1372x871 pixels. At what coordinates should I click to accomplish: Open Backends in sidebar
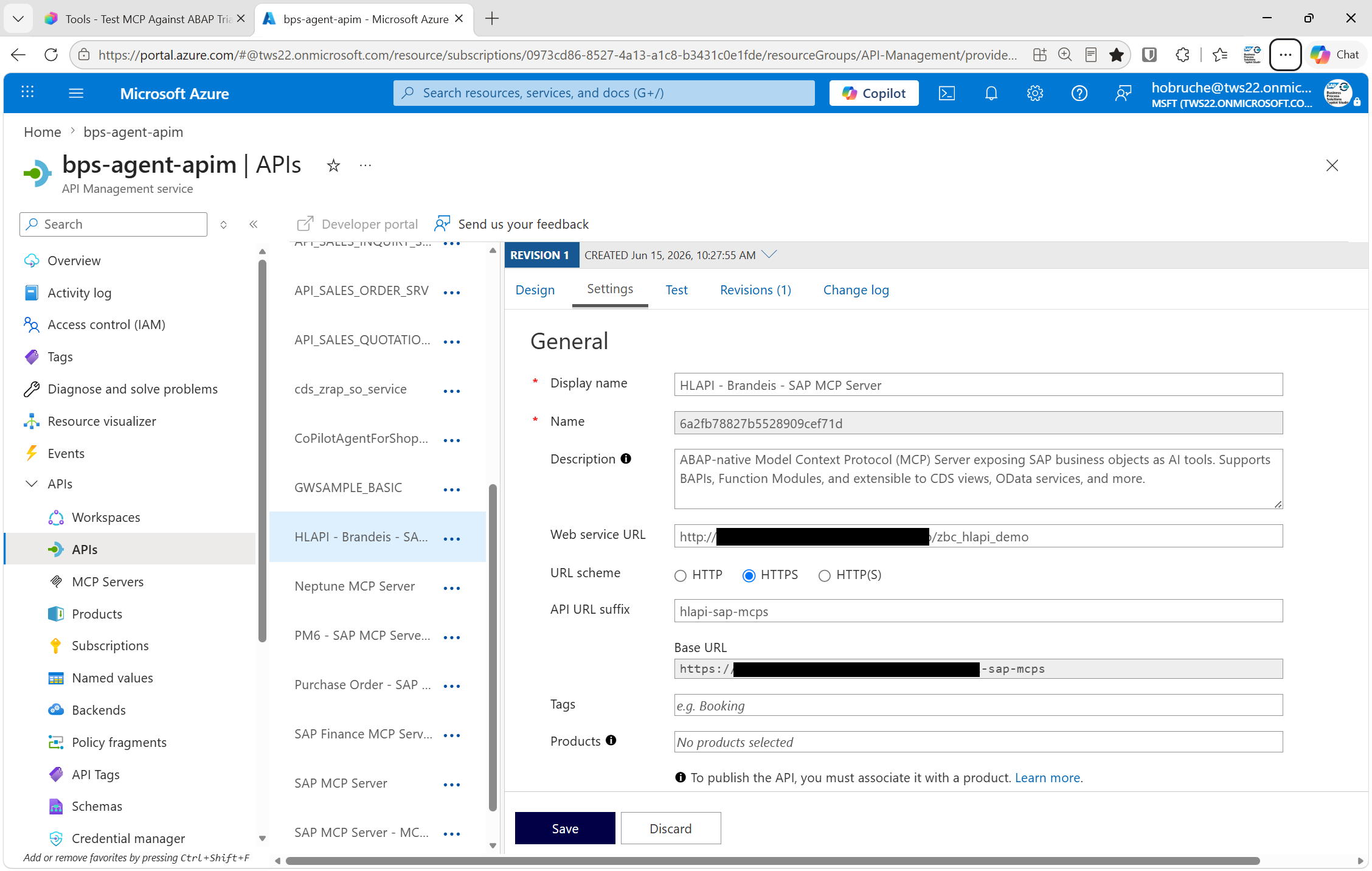click(x=99, y=710)
